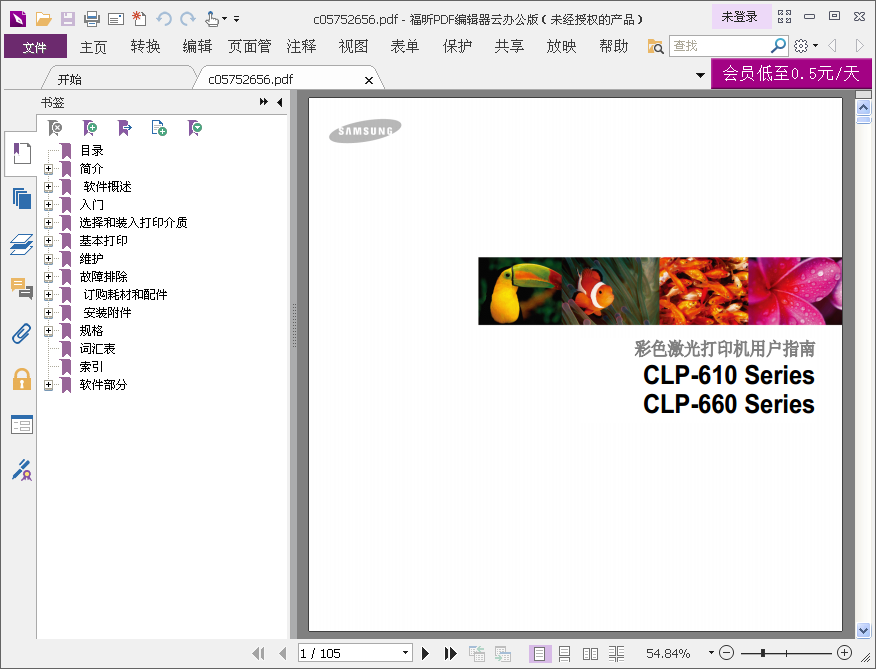Open the advanced search folder icon
This screenshot has width=876, height=669.
click(x=655, y=46)
